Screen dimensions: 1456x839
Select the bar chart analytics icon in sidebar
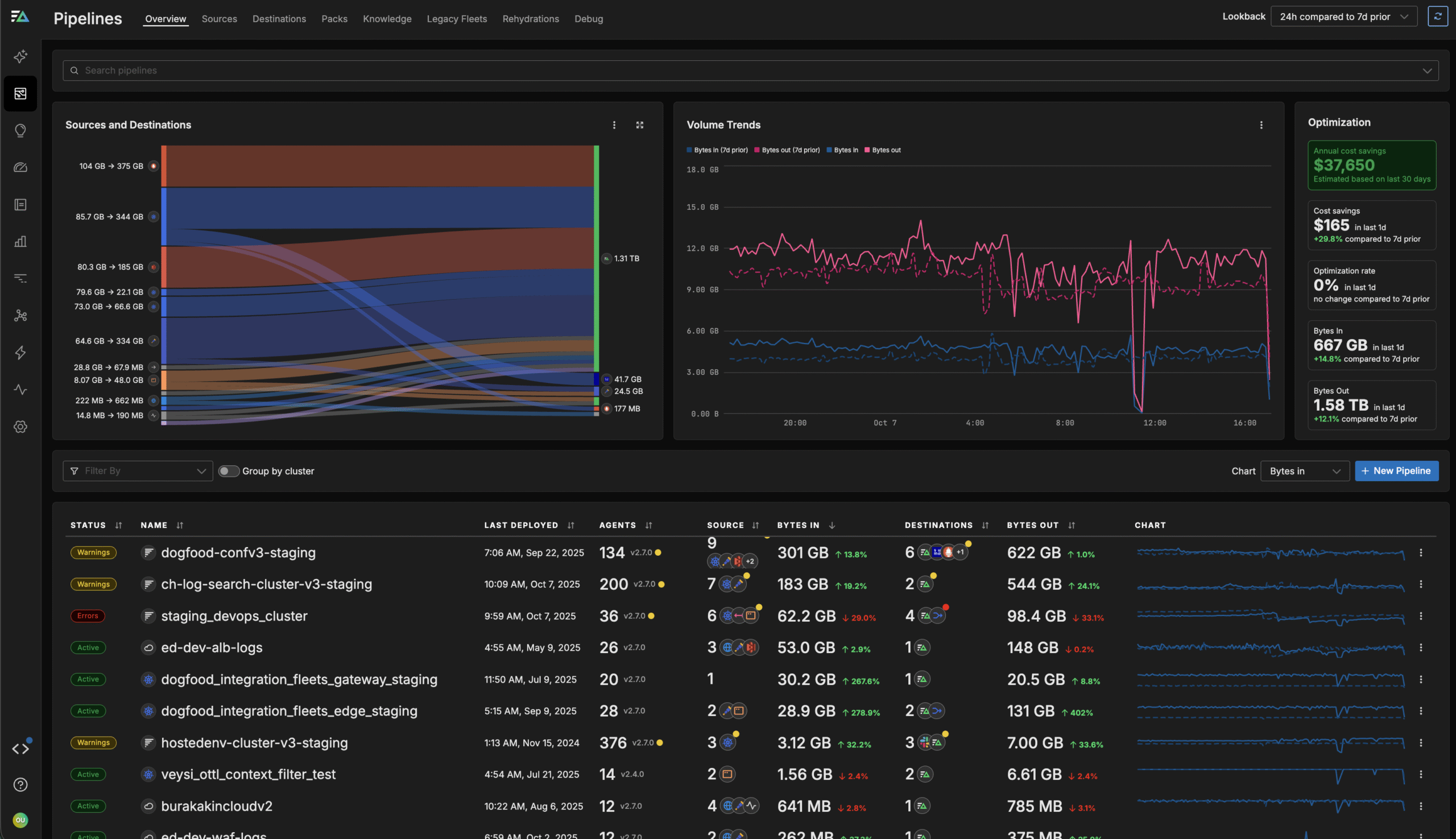click(20, 241)
